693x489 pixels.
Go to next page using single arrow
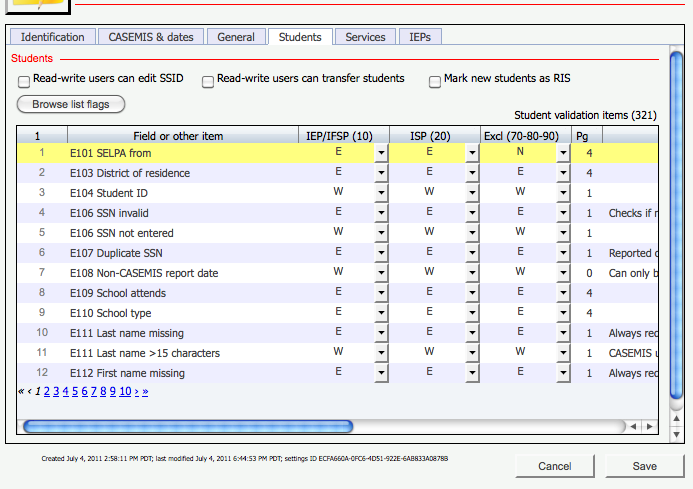(137, 392)
